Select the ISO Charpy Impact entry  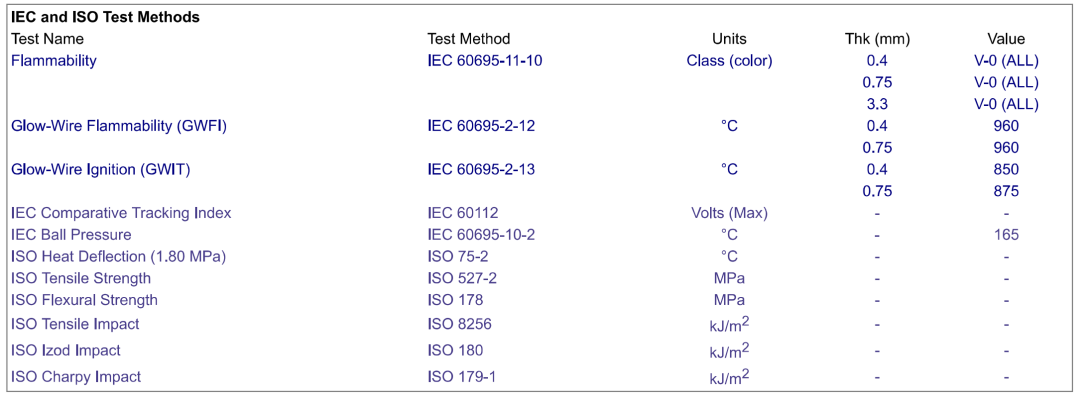click(x=76, y=377)
